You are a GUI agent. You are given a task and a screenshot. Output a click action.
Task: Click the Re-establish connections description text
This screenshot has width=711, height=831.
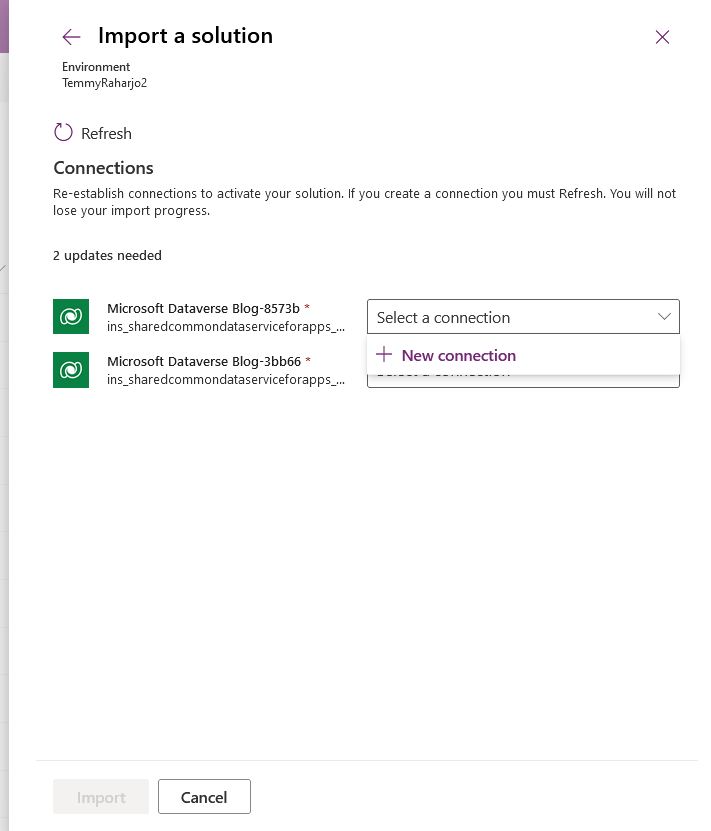[x=365, y=202]
